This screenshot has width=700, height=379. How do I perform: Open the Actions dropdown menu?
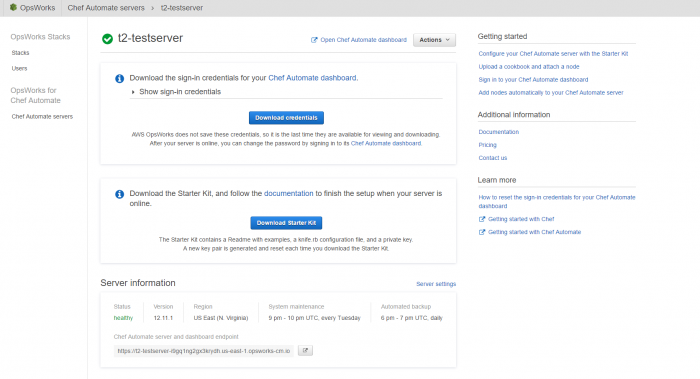pyautogui.click(x=434, y=40)
